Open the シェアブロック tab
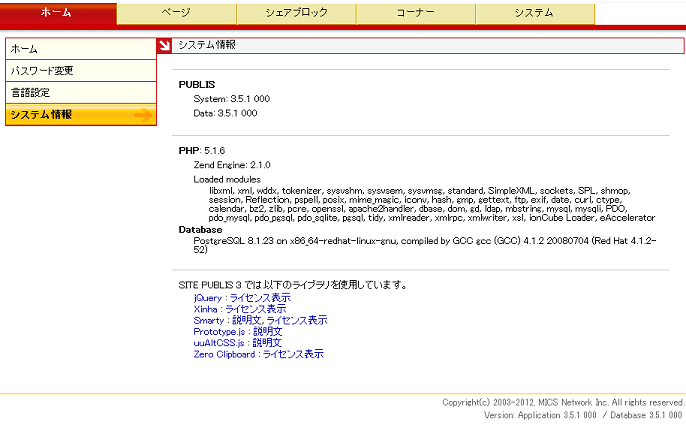The image size is (686, 428). tap(295, 13)
